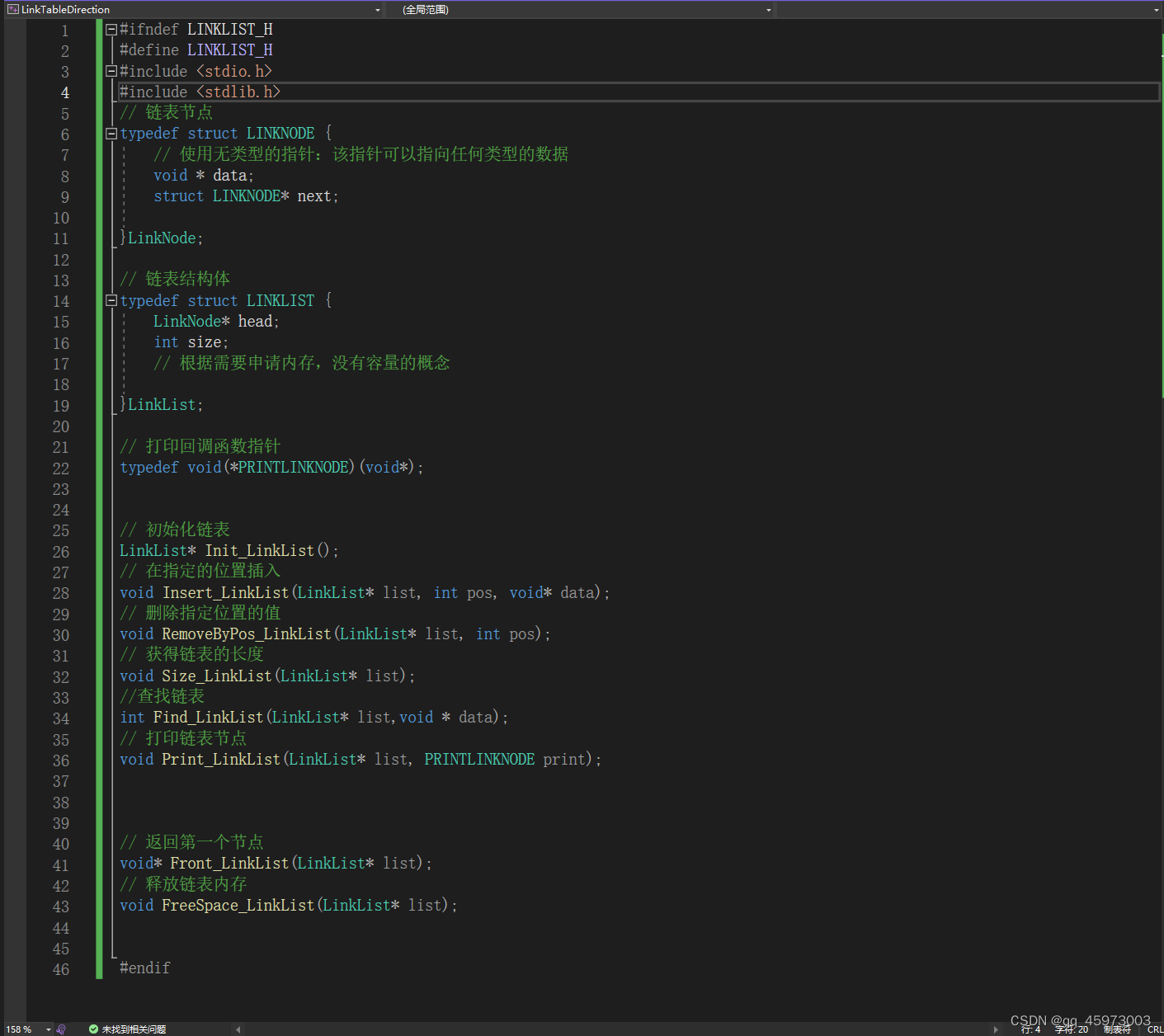Screen dimensions: 1164x1036
Task: Click the '// 链表节点' comment
Action: [166, 113]
